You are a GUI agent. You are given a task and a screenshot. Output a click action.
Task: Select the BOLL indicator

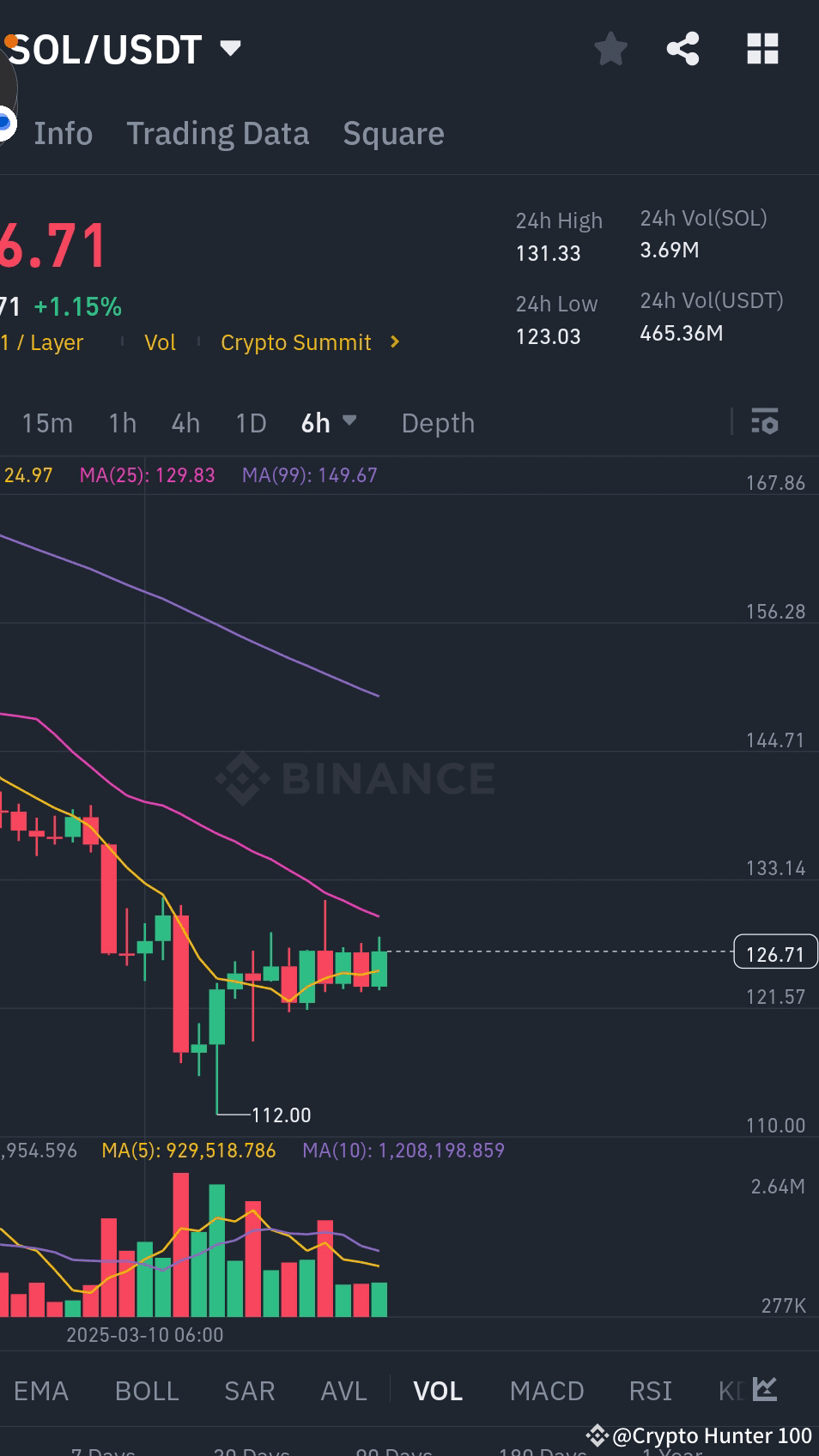[x=146, y=1390]
